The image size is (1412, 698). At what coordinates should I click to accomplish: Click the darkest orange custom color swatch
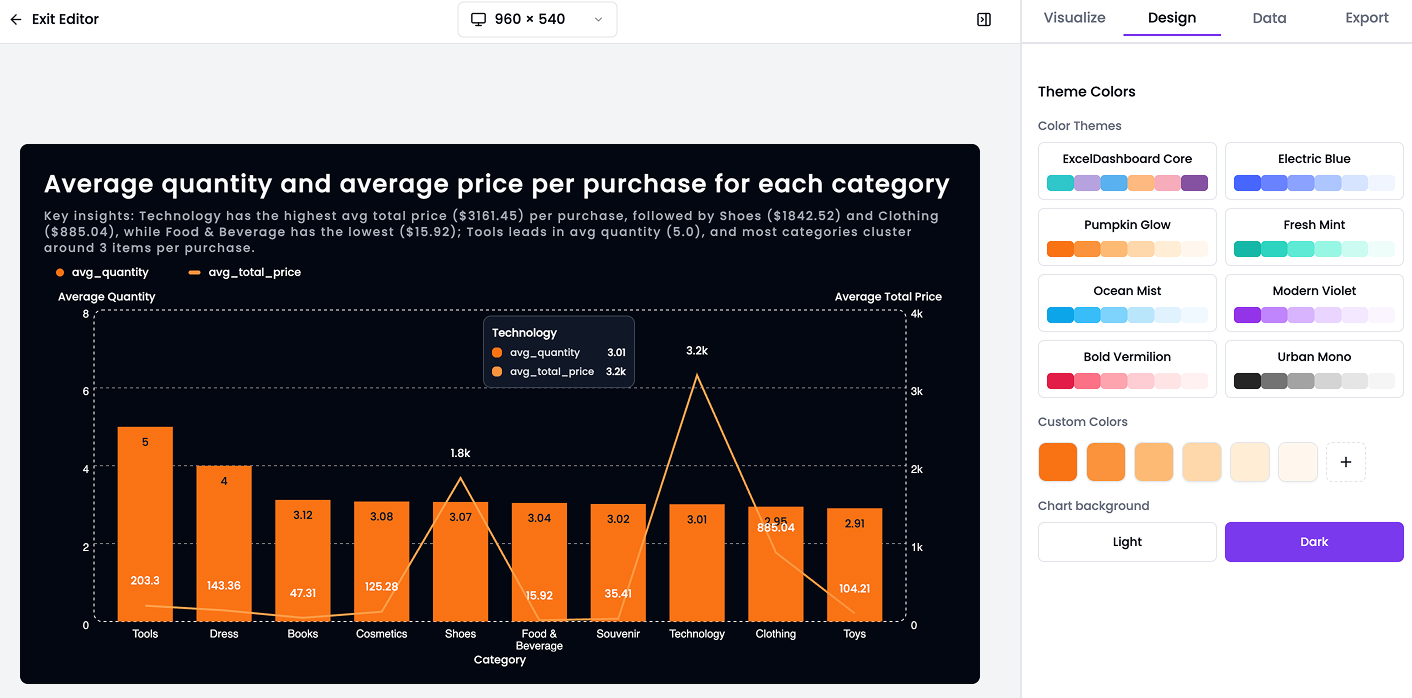1057,461
